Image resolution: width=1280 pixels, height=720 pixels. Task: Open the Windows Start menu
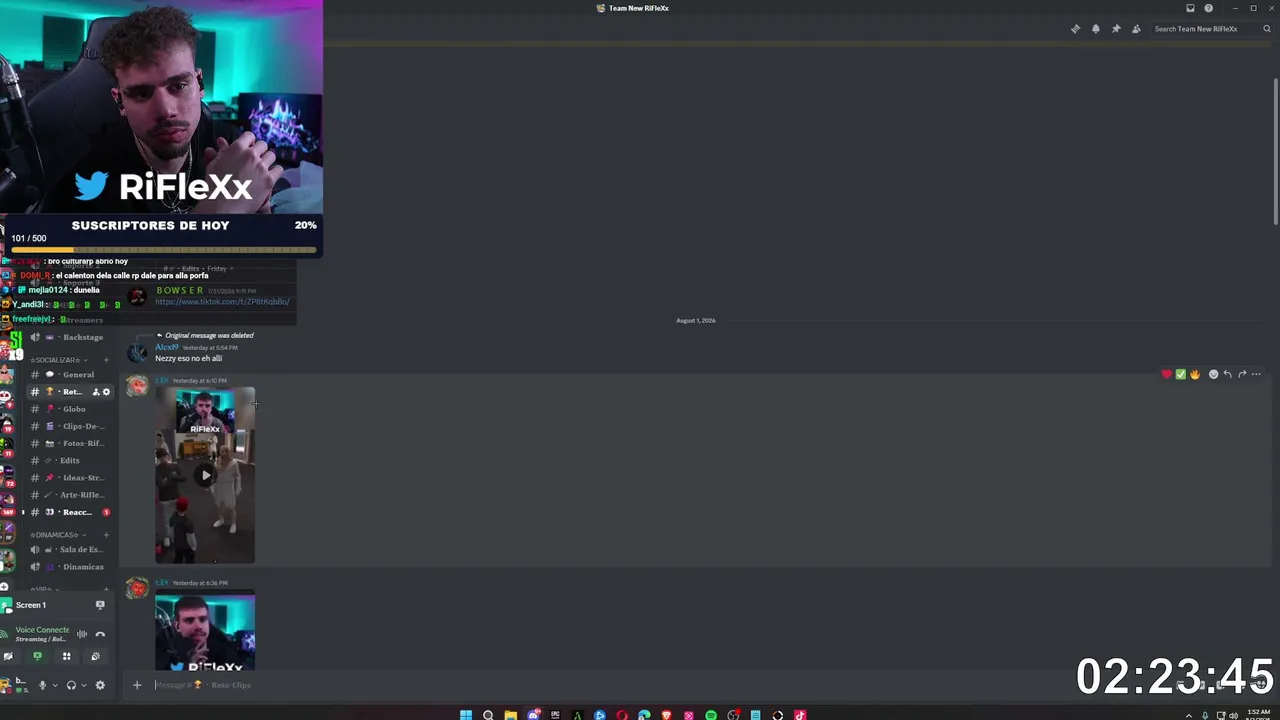pos(465,715)
